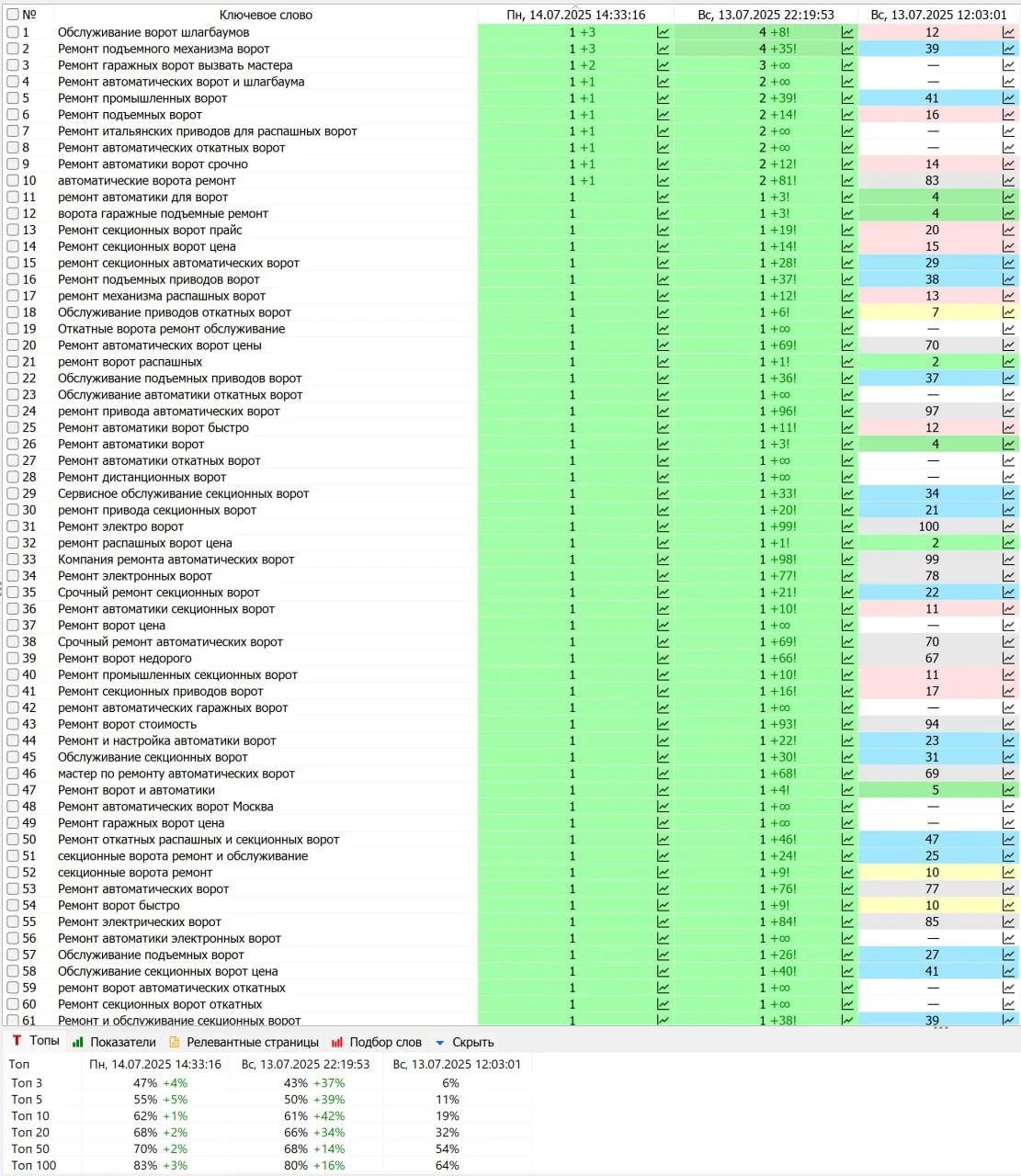Tick the select-all checkbox next to №
1021x1176 pixels.
point(13,15)
